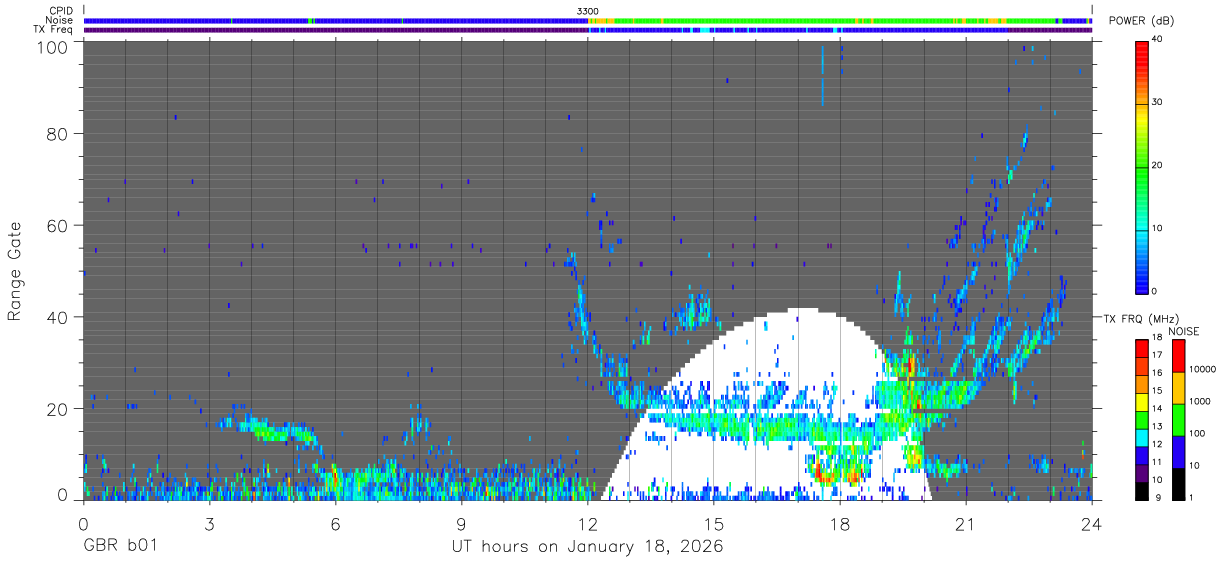Click the 100 tick on the Range Gate axis
Viewport: 1228px width, 567px height.
pyautogui.click(x=54, y=47)
